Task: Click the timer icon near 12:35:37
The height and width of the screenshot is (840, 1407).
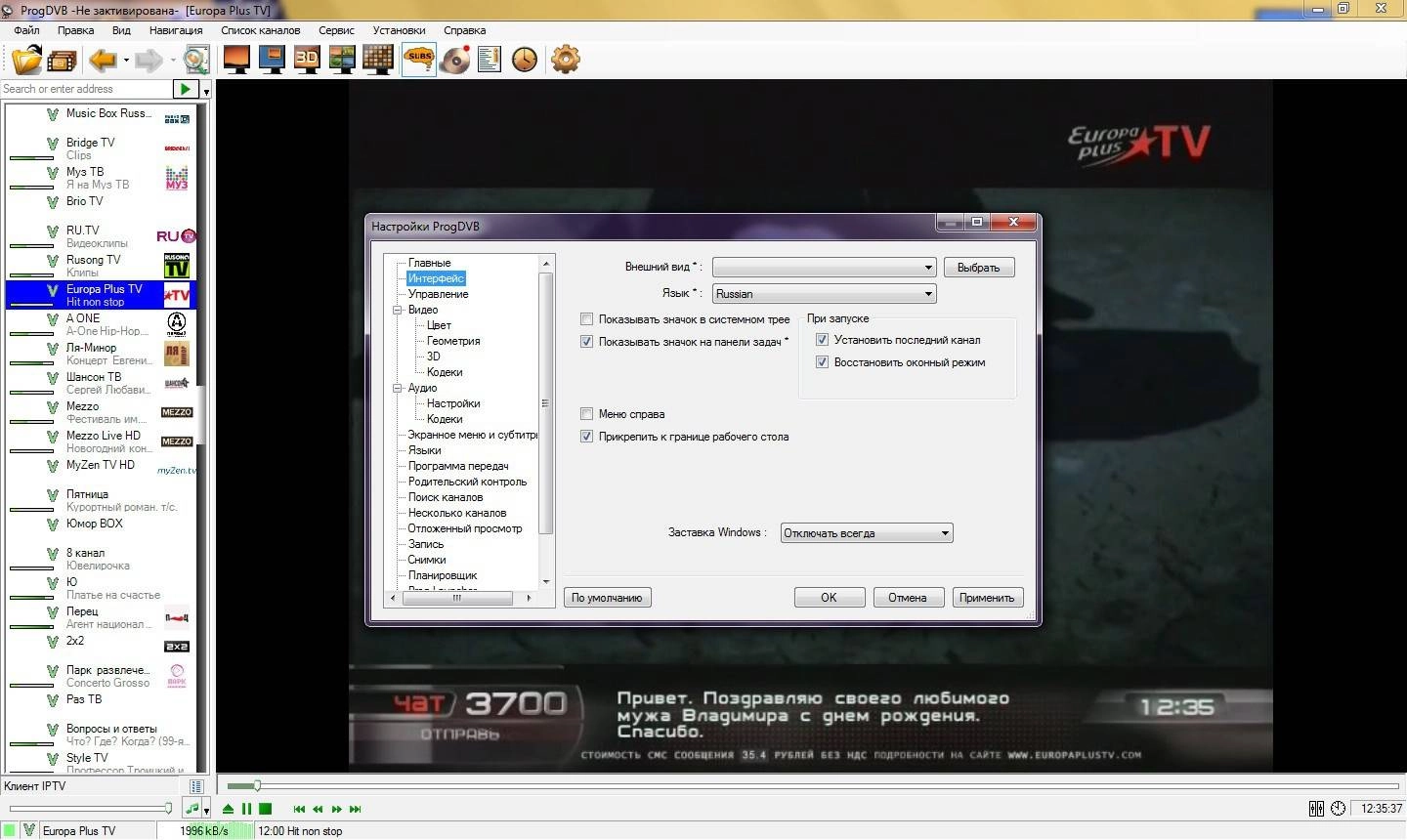Action: [x=1338, y=809]
